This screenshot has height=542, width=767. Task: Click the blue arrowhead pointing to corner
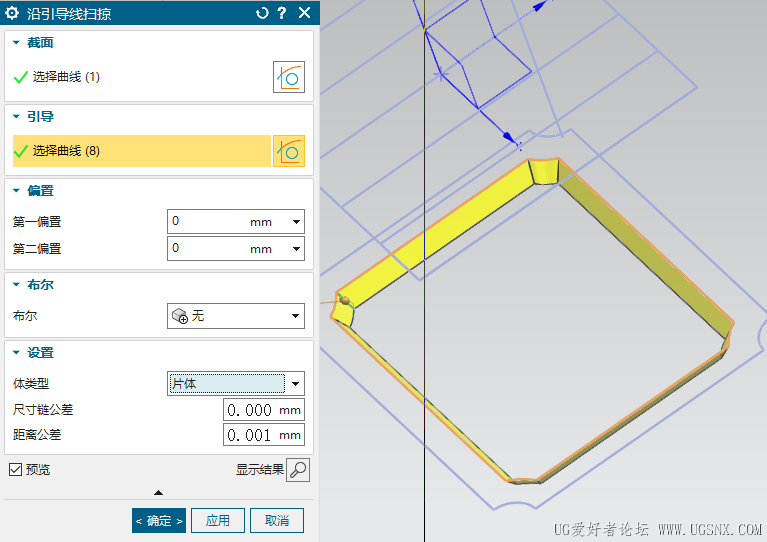click(509, 137)
